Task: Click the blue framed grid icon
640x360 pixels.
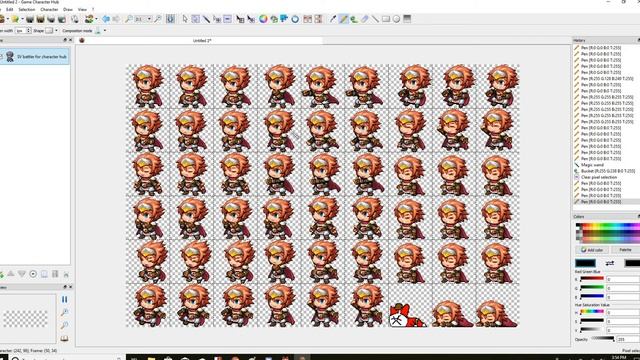Action: (x=170, y=19)
